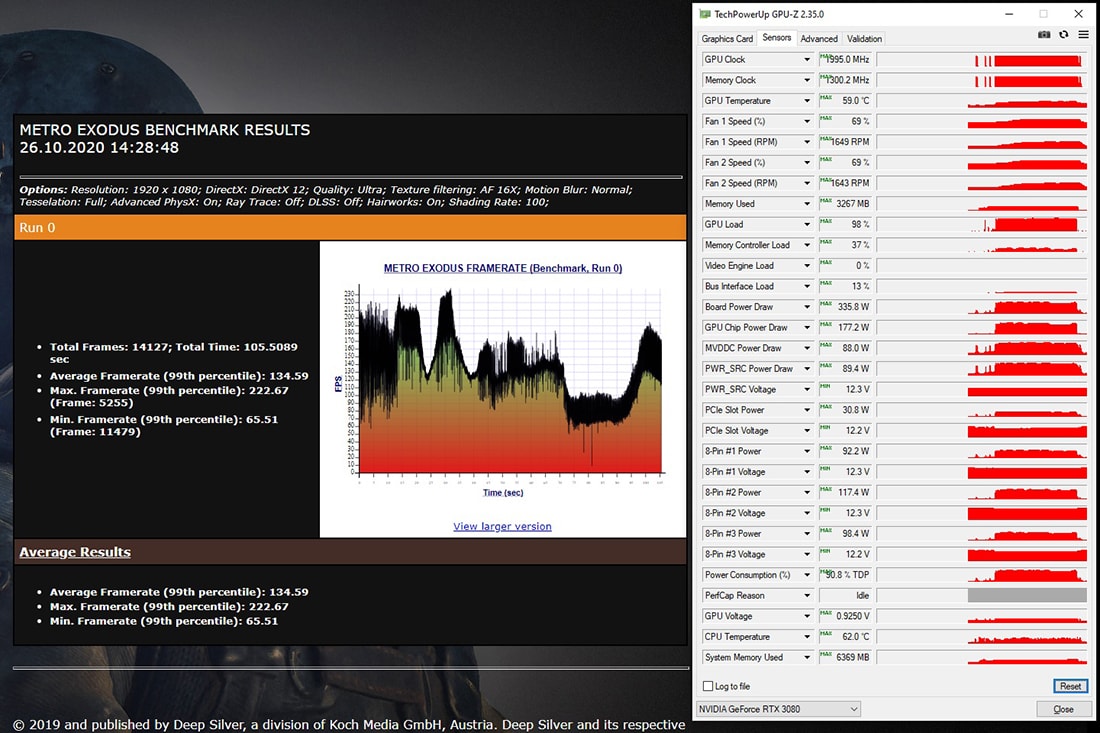The width and height of the screenshot is (1100, 733).
Task: Open the GPU Voltage sensor dropdown
Action: click(x=807, y=616)
